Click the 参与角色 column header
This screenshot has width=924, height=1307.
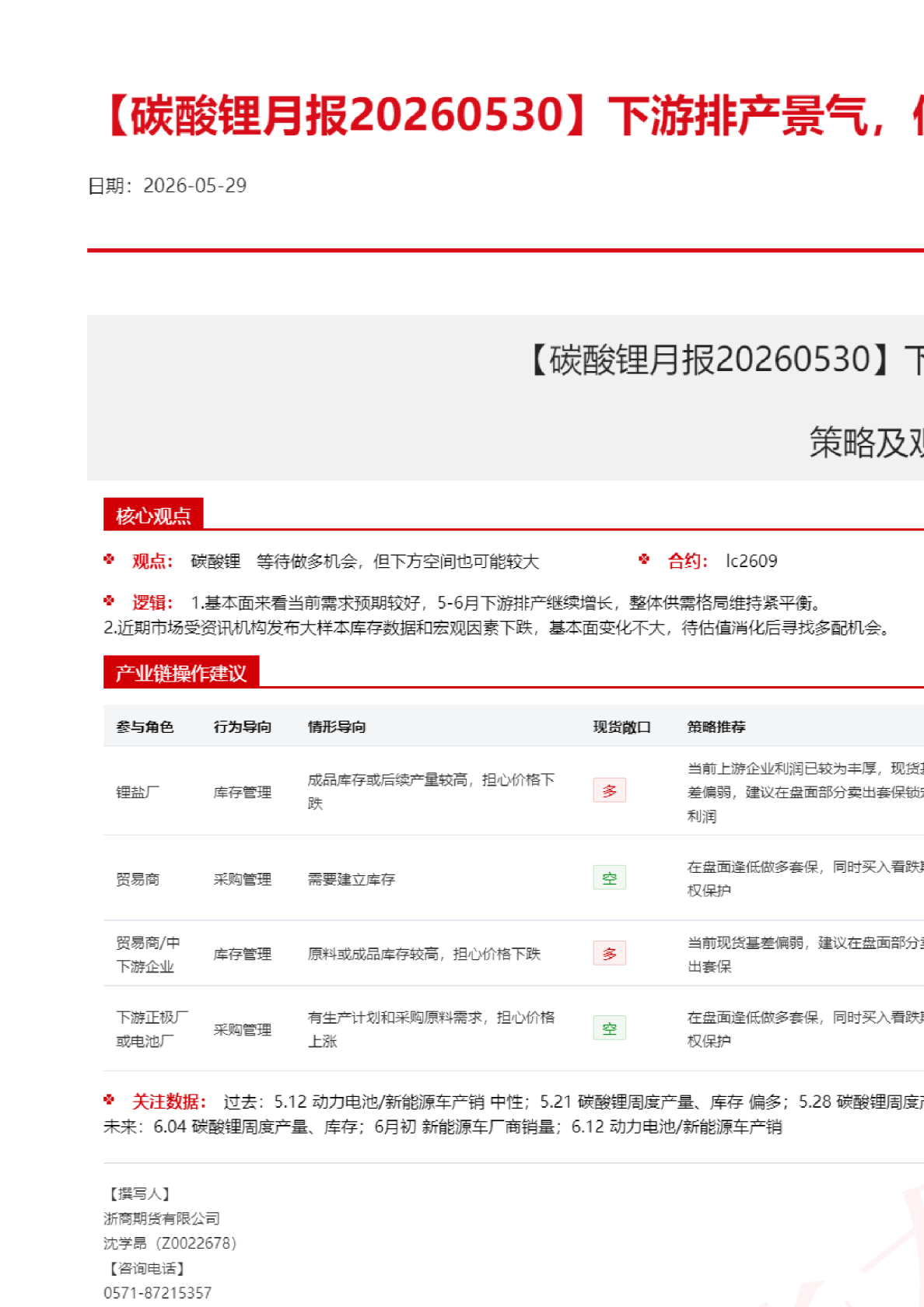coord(145,727)
